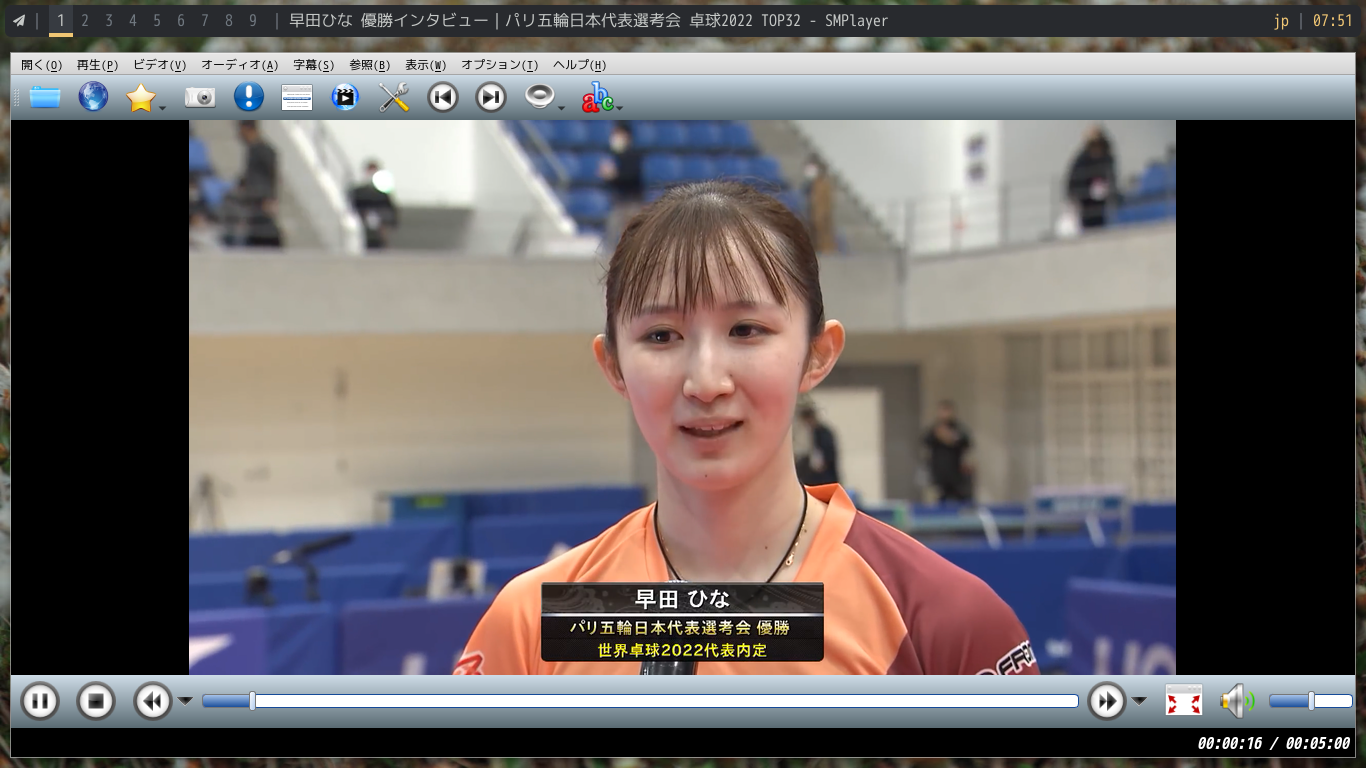Open the 表示(W) menu

tap(425, 65)
